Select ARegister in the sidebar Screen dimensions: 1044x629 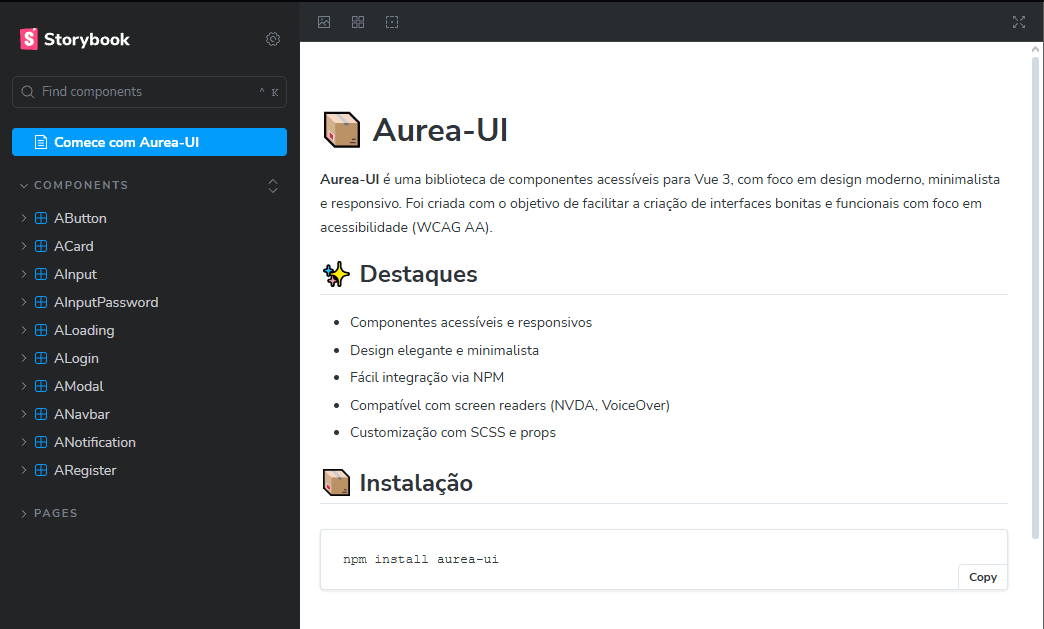tap(85, 470)
